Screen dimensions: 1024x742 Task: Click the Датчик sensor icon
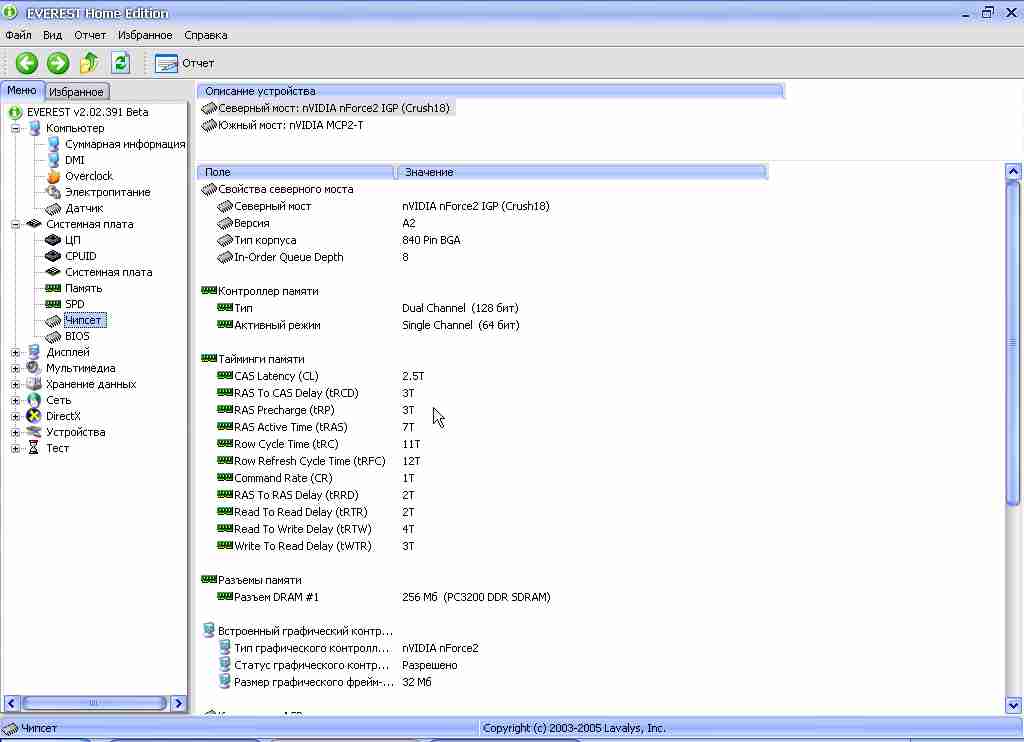(53, 208)
